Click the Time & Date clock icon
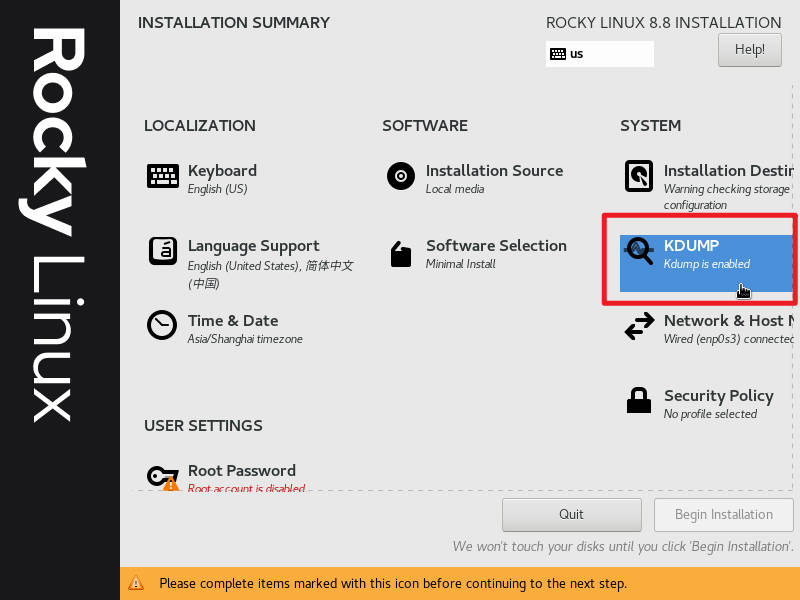Viewport: 800px width, 600px height. coord(162,325)
